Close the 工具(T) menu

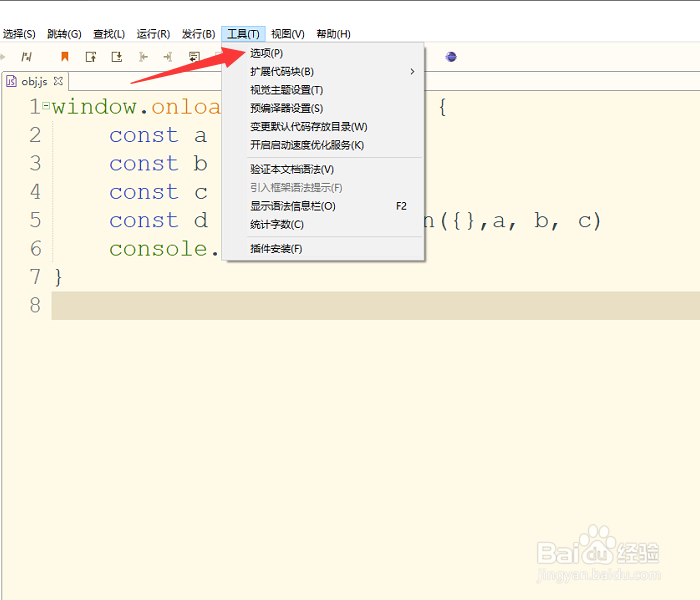pos(243,34)
